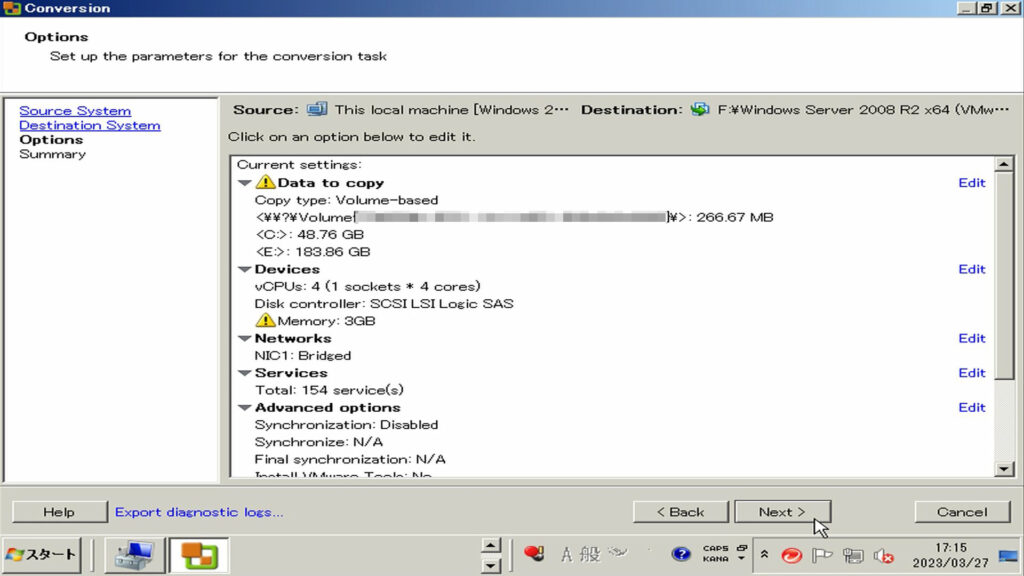Collapse the Advanced options section
The width and height of the screenshot is (1024, 576).
tap(244, 408)
